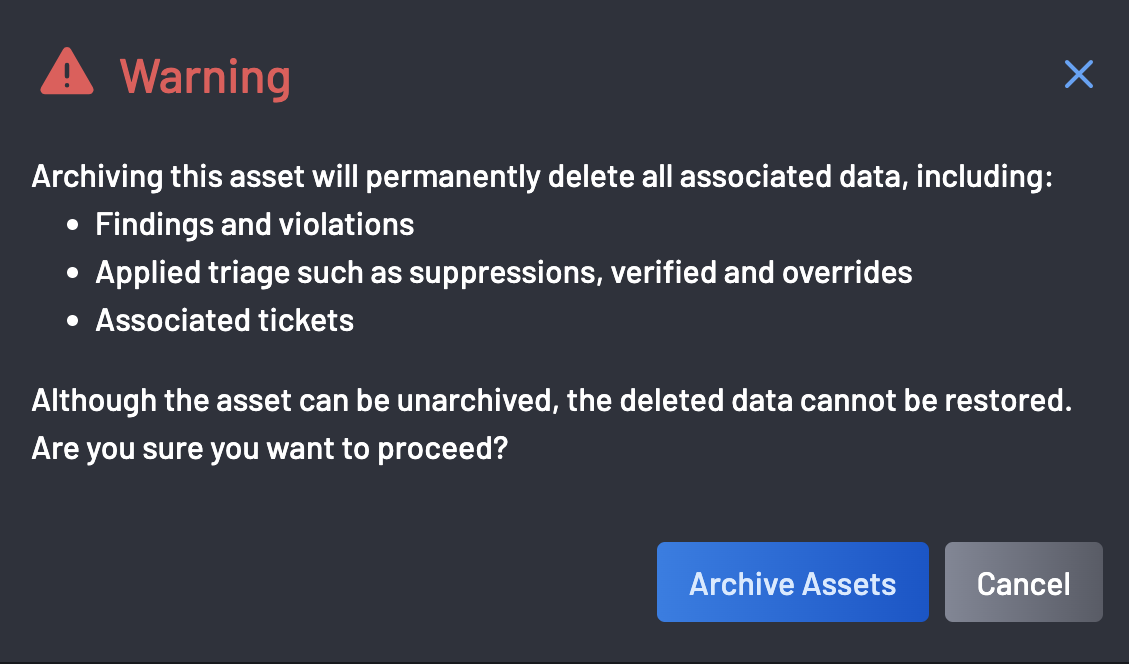Click the 'Although the asset can be unarchived' sentence
This screenshot has height=664, width=1129.
click(x=552, y=400)
